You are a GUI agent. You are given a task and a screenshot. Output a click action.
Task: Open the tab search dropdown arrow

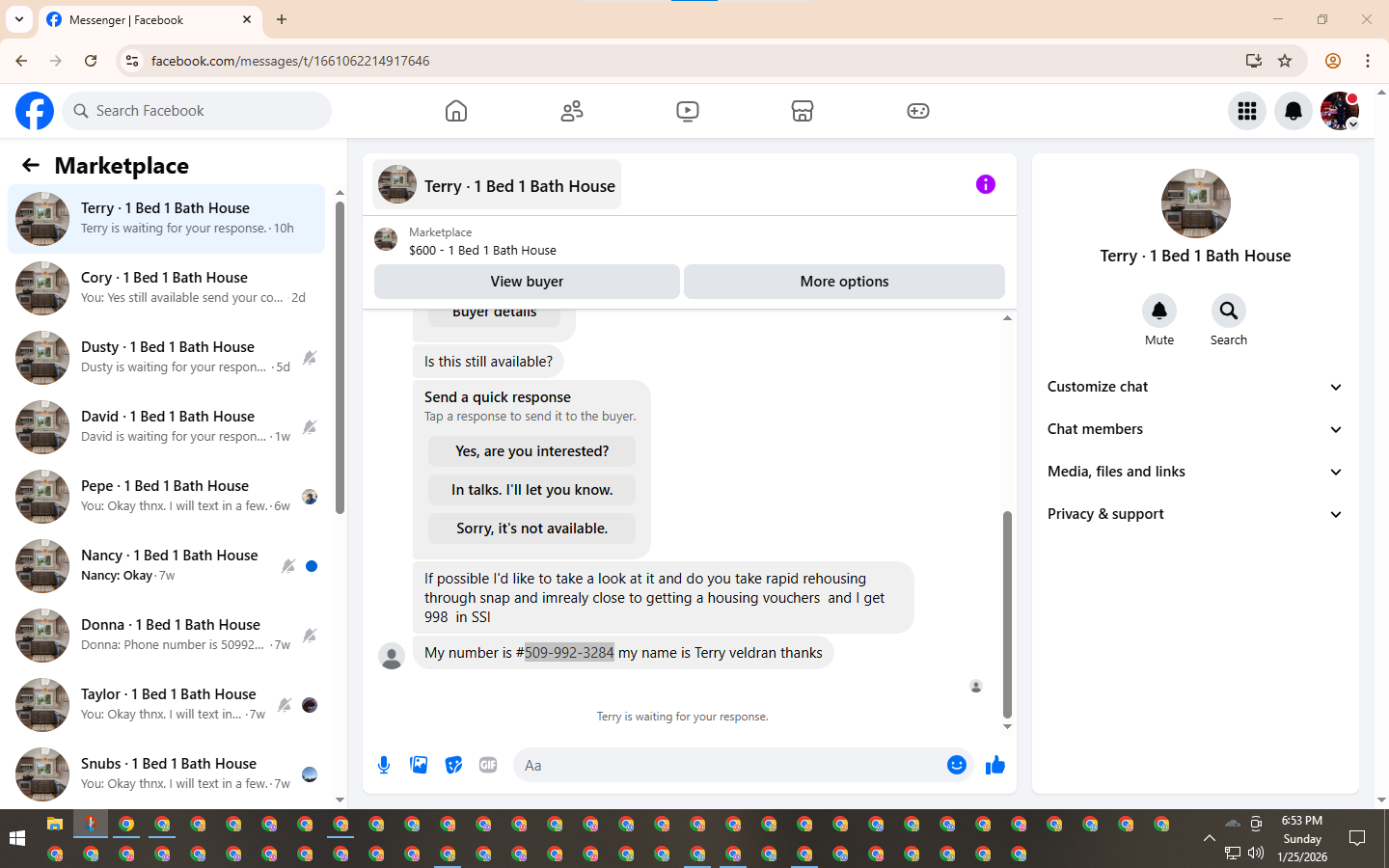coord(18,19)
